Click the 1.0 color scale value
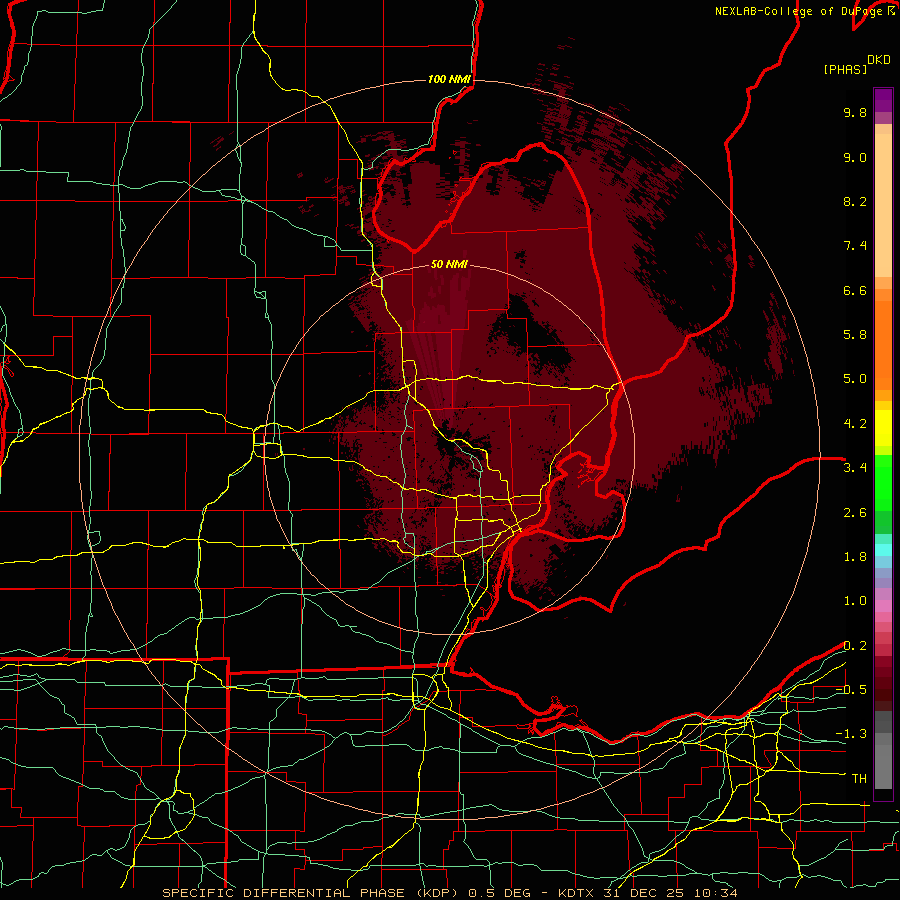 click(855, 601)
